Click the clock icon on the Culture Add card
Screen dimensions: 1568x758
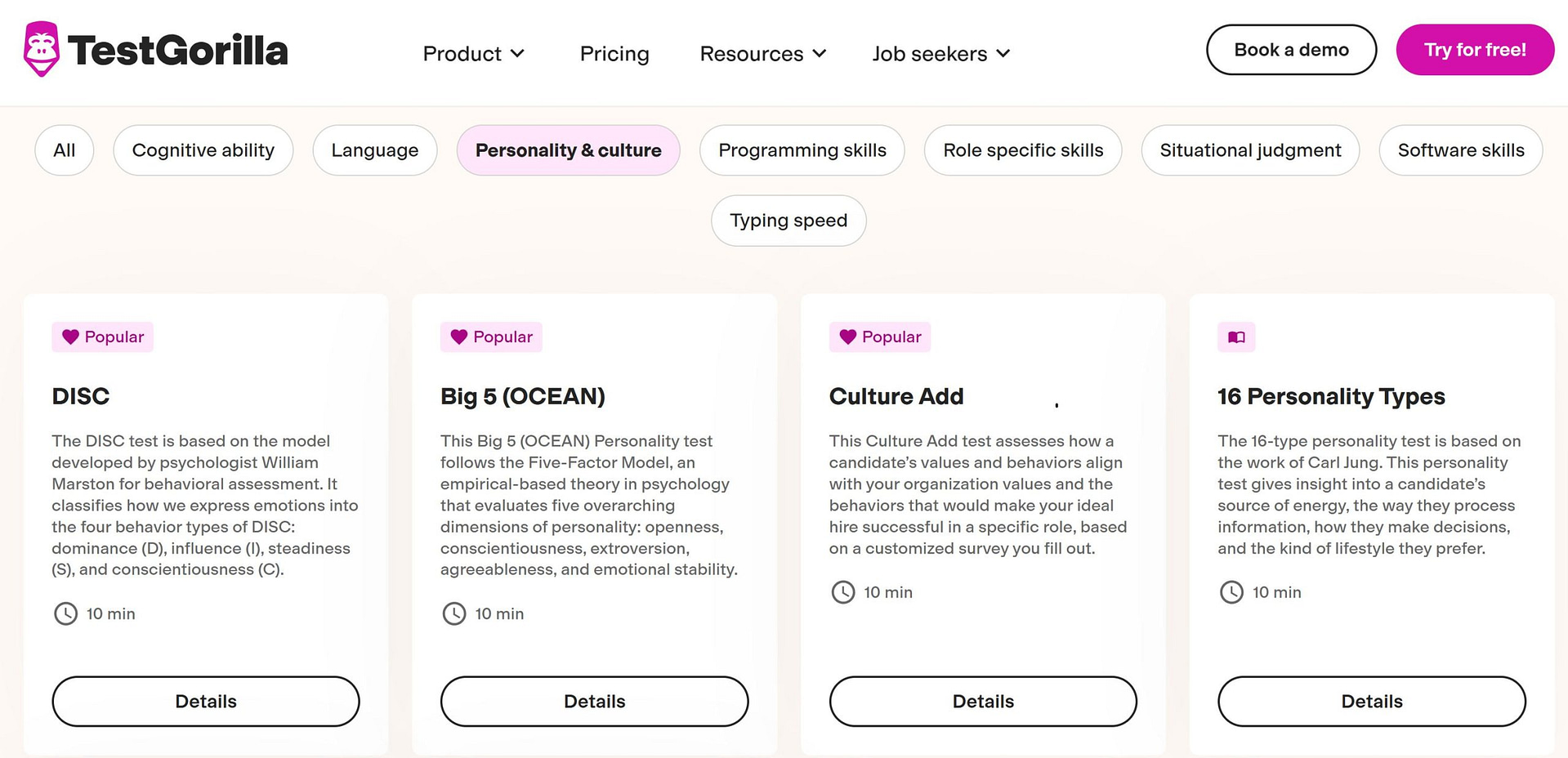tap(842, 592)
